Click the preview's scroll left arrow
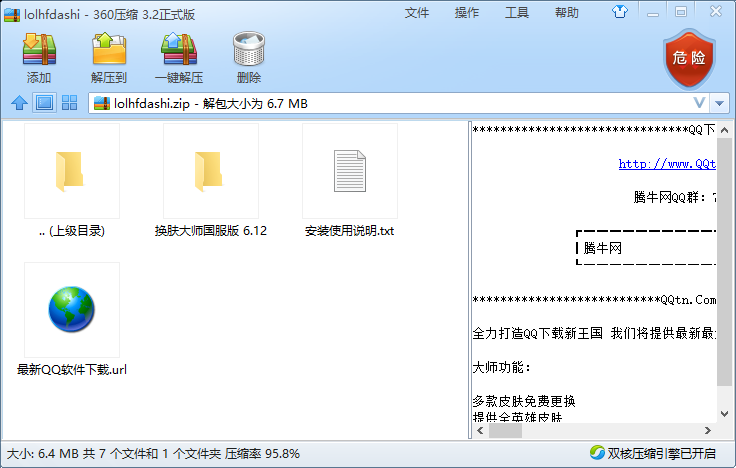 tap(480, 430)
